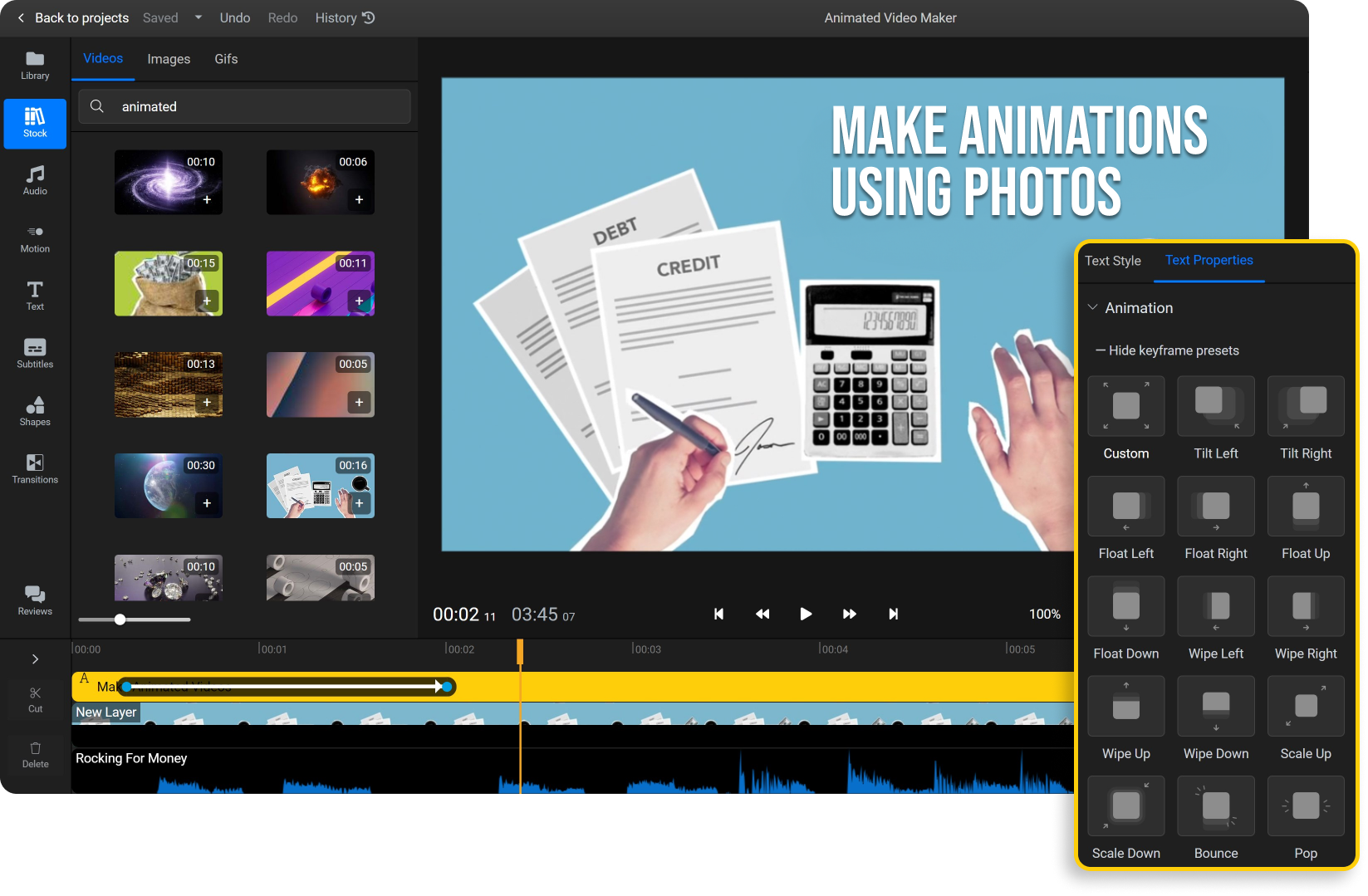1368x896 pixels.
Task: Open the Audio panel
Action: 34,180
